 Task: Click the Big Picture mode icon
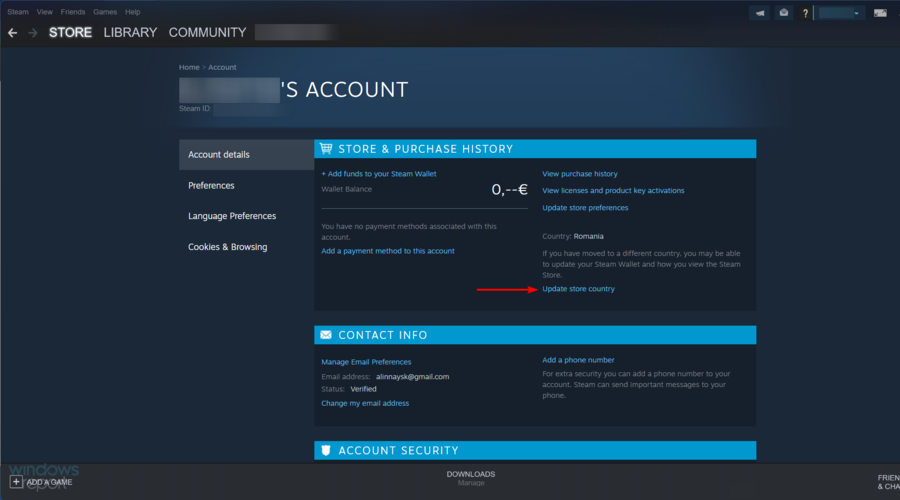880,13
